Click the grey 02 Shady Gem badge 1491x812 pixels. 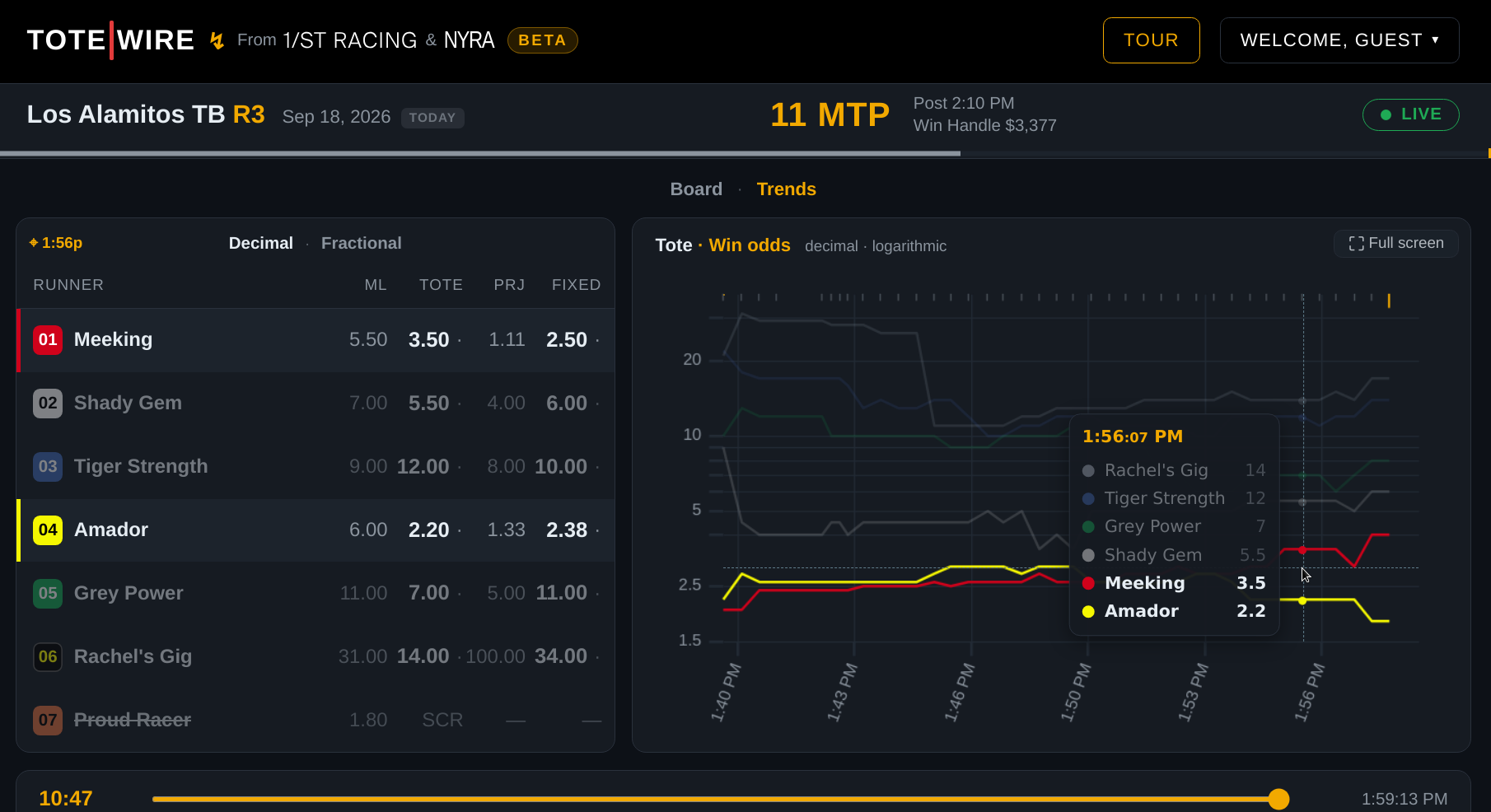coord(48,403)
